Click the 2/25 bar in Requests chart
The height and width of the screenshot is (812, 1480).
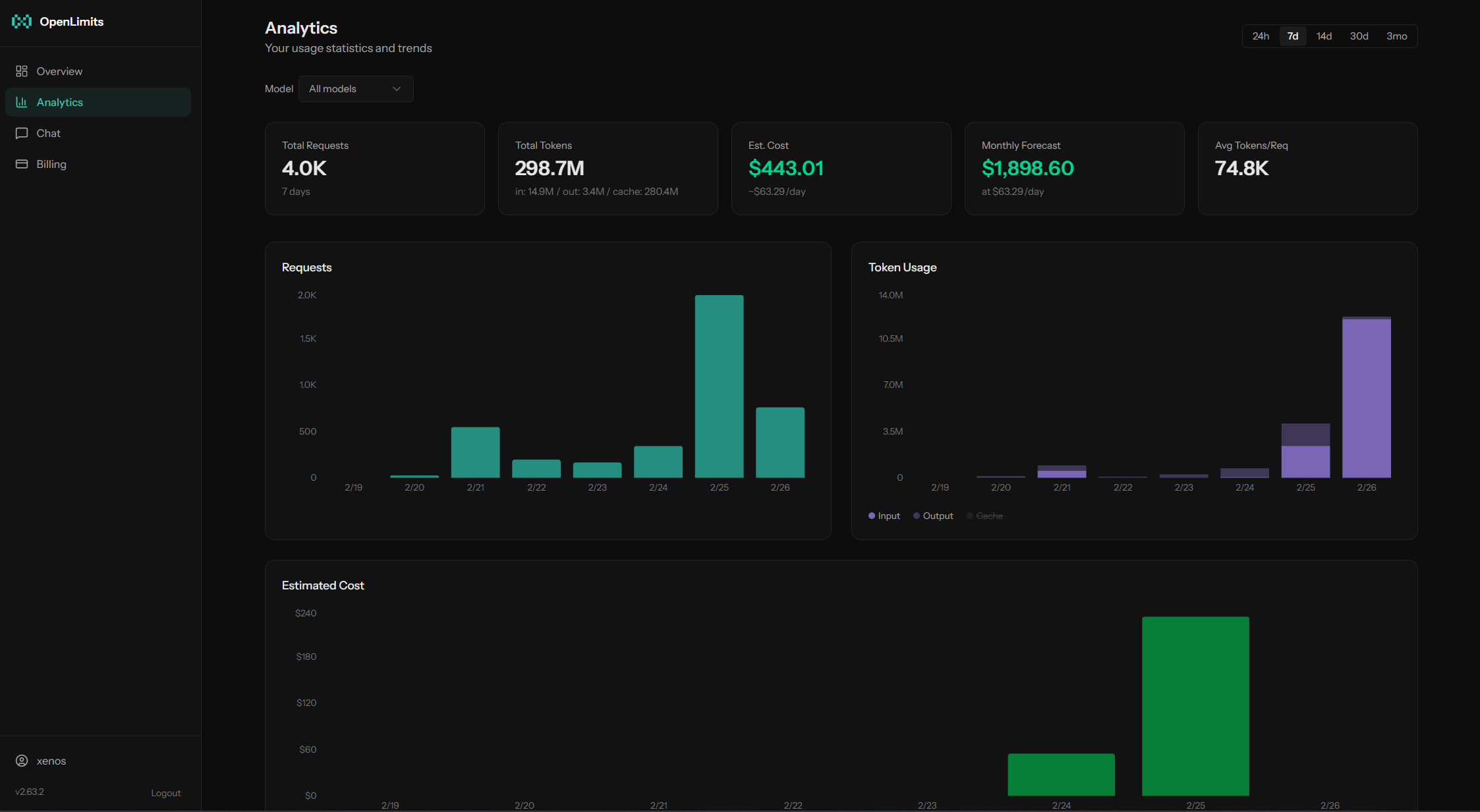pos(719,386)
